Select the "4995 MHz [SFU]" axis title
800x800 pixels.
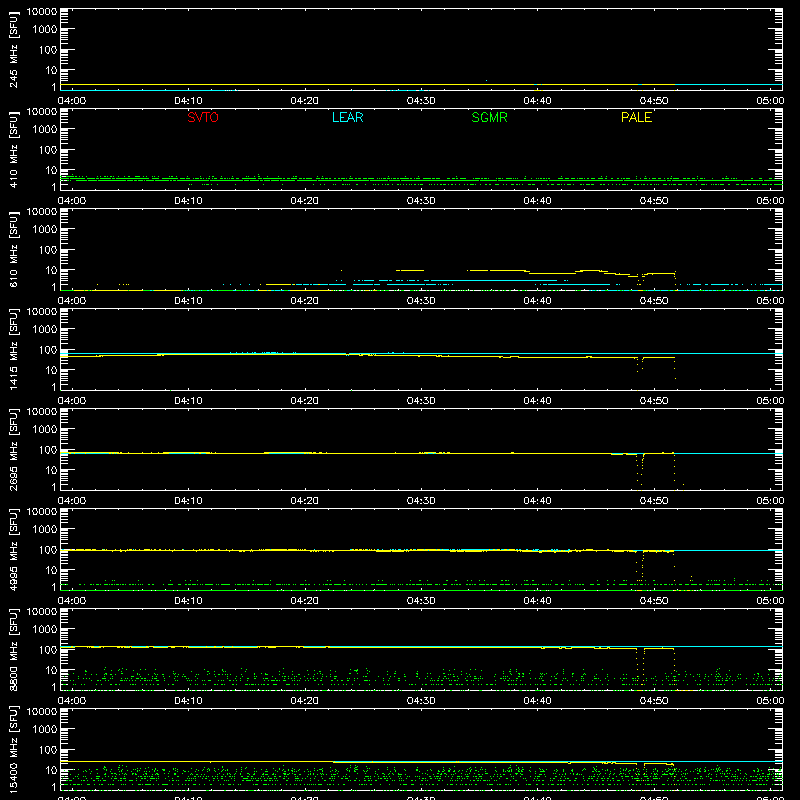click(13, 550)
